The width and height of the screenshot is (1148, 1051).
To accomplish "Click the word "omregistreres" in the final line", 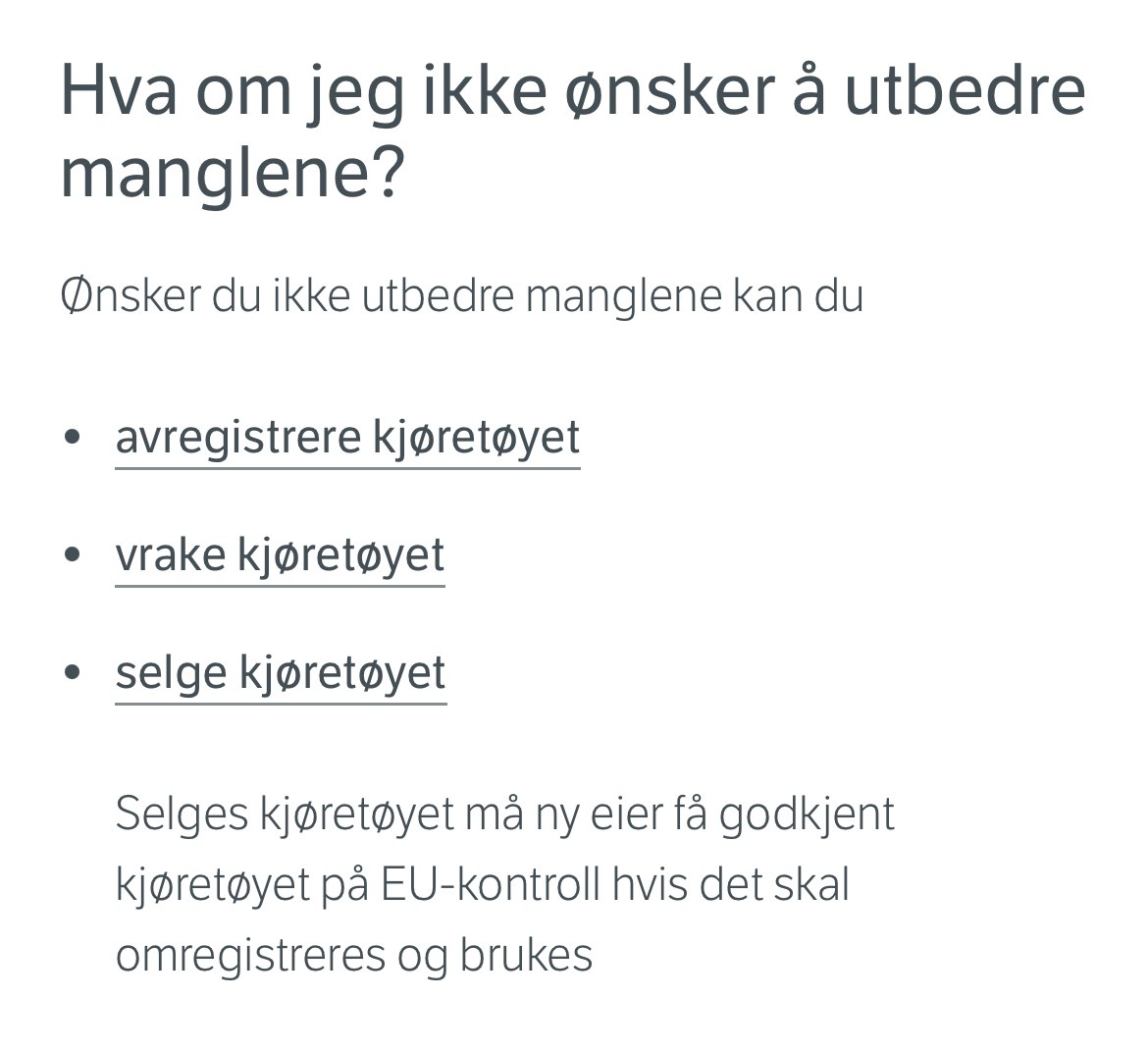I will coord(250,955).
